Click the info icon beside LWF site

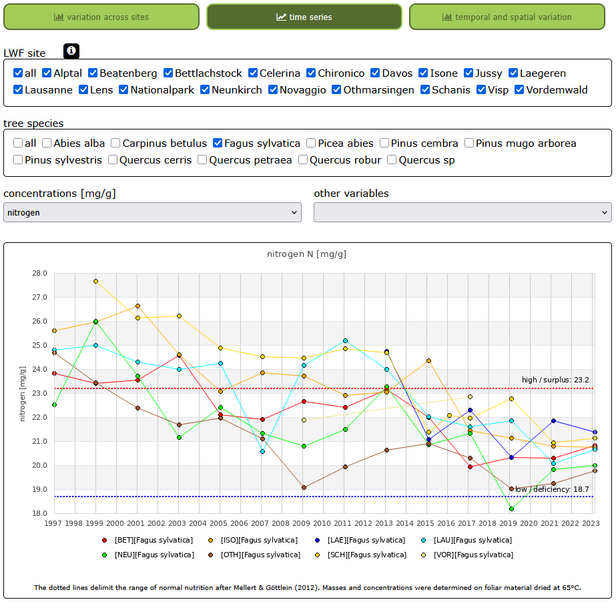click(71, 51)
